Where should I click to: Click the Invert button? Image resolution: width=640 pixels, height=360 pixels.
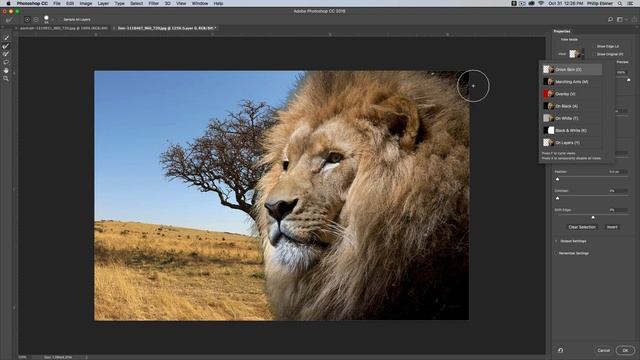point(612,227)
